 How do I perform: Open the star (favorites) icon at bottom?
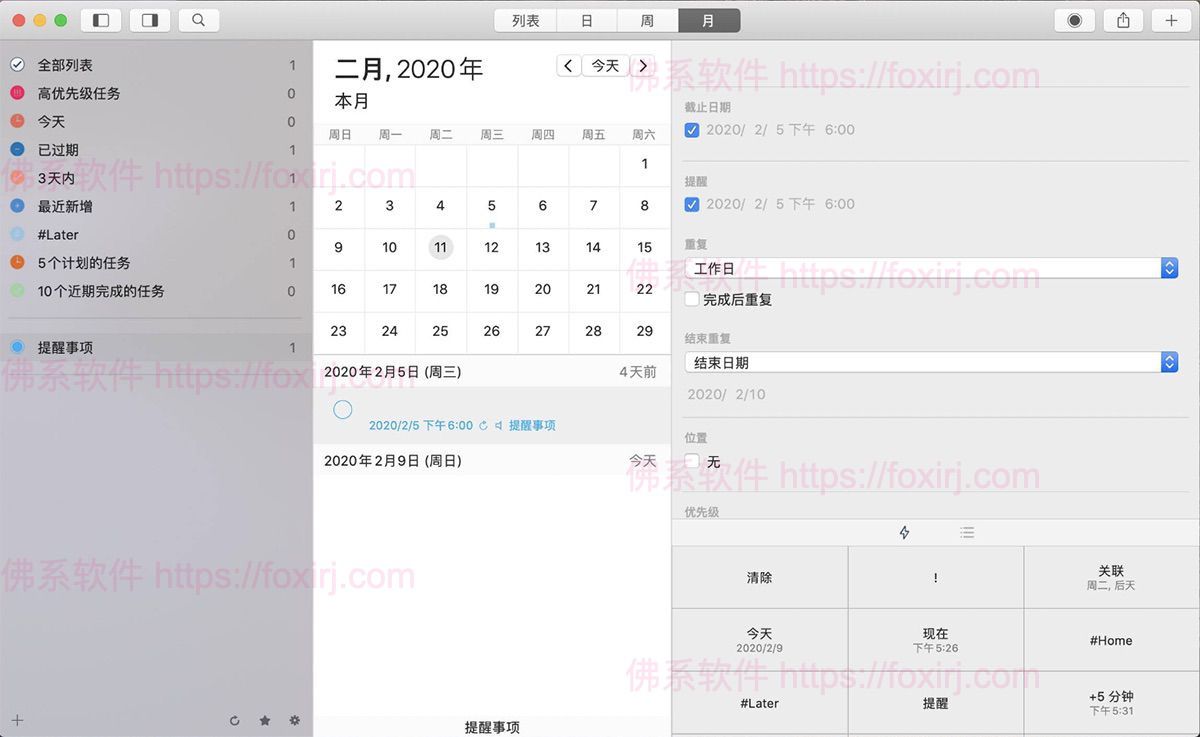tap(264, 720)
